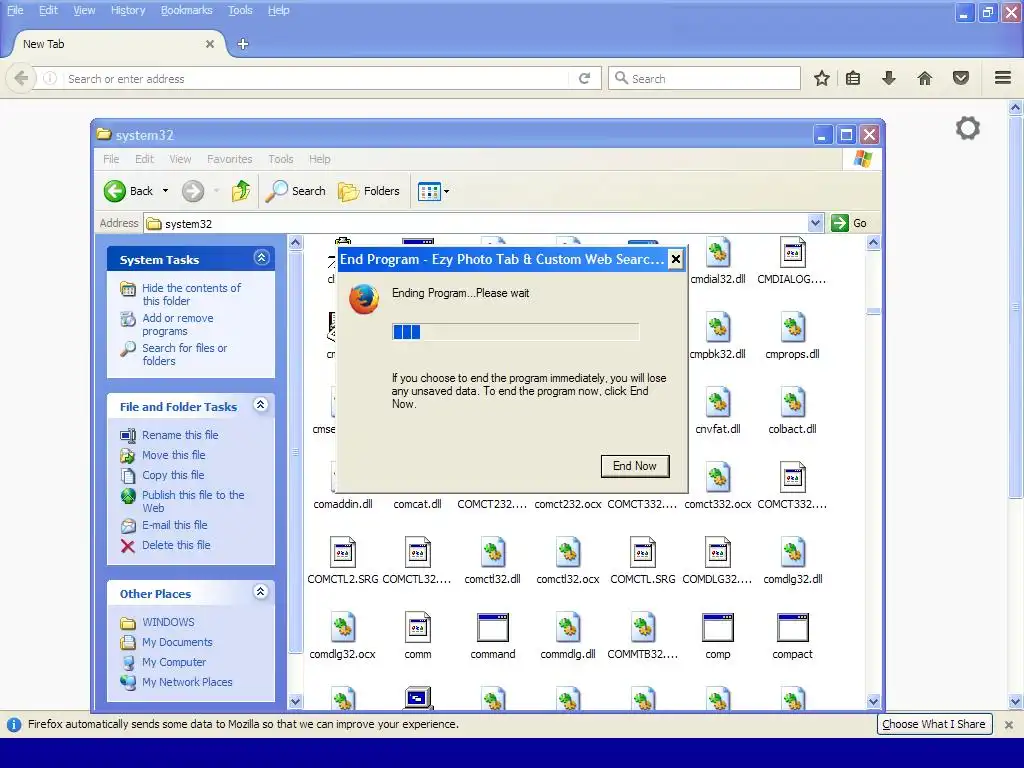Click Rename this file link
This screenshot has width=1024, height=768.
tap(180, 435)
